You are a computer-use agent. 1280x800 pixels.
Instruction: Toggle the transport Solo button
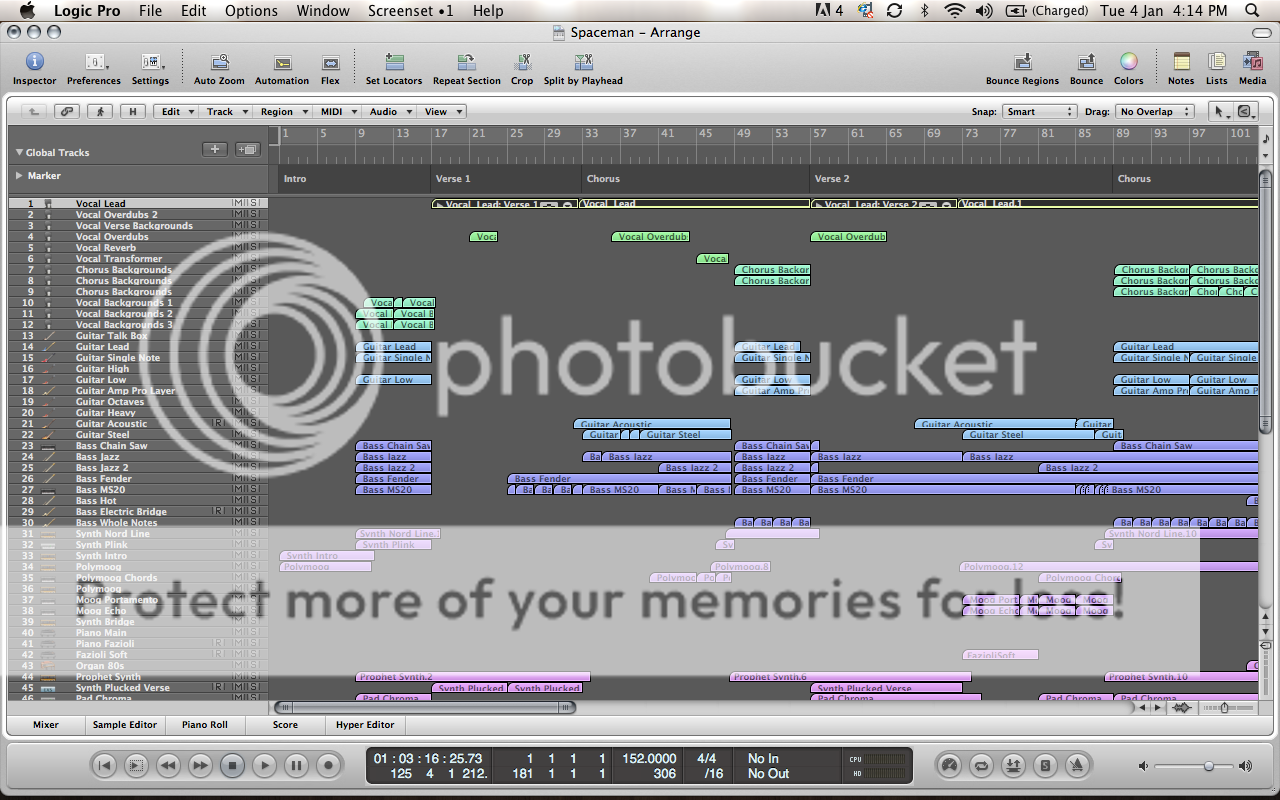1045,766
